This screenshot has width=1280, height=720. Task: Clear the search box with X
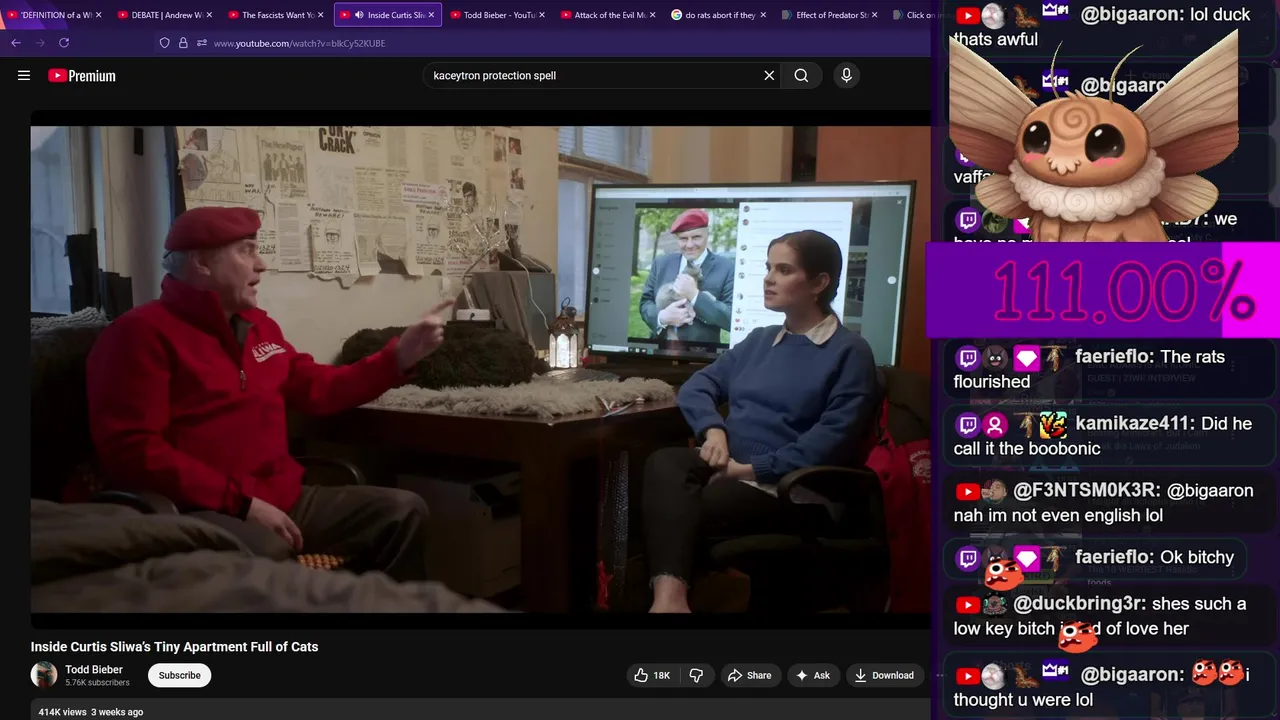point(769,75)
